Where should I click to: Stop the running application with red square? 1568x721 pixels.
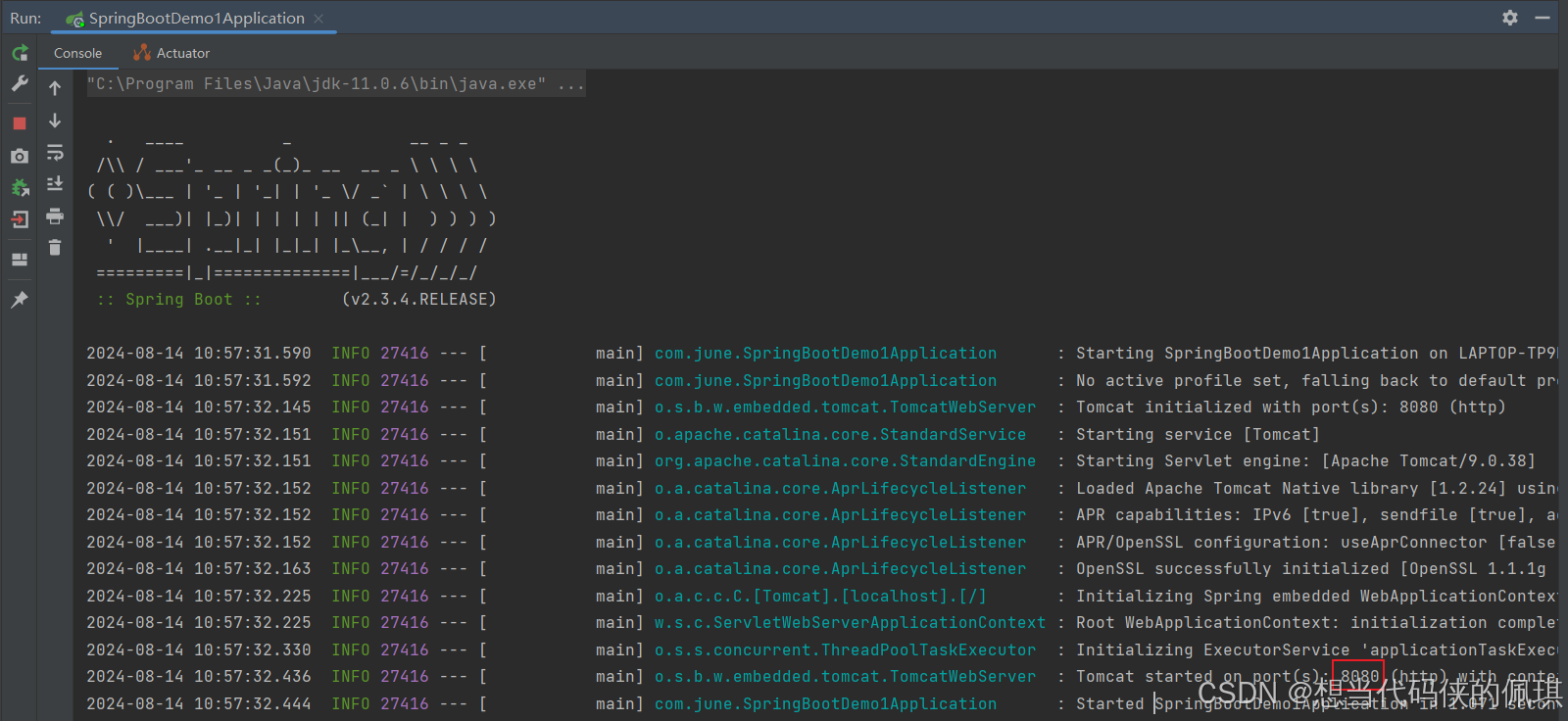coord(20,122)
